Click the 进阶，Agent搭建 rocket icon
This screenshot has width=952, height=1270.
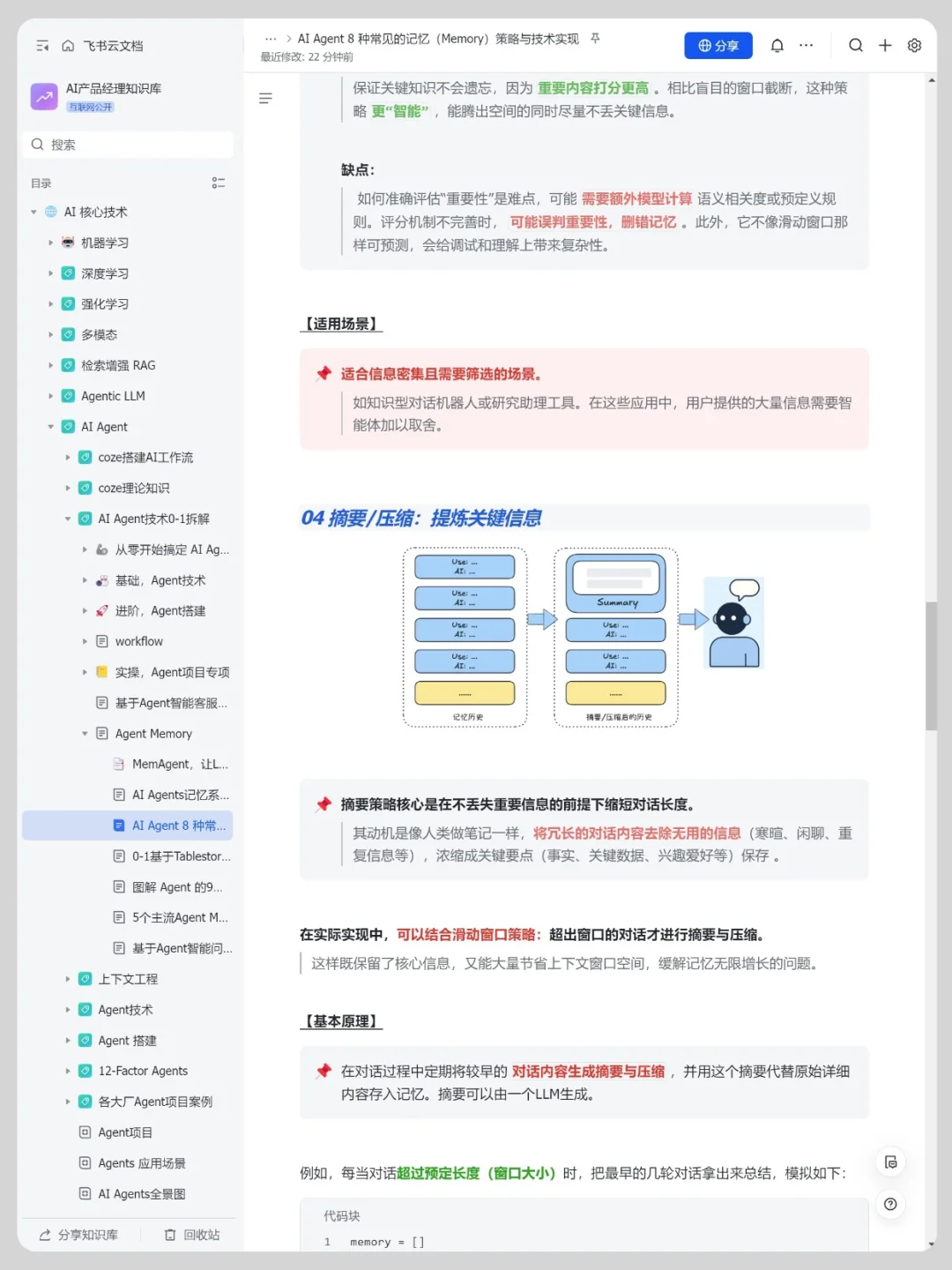pyautogui.click(x=101, y=610)
